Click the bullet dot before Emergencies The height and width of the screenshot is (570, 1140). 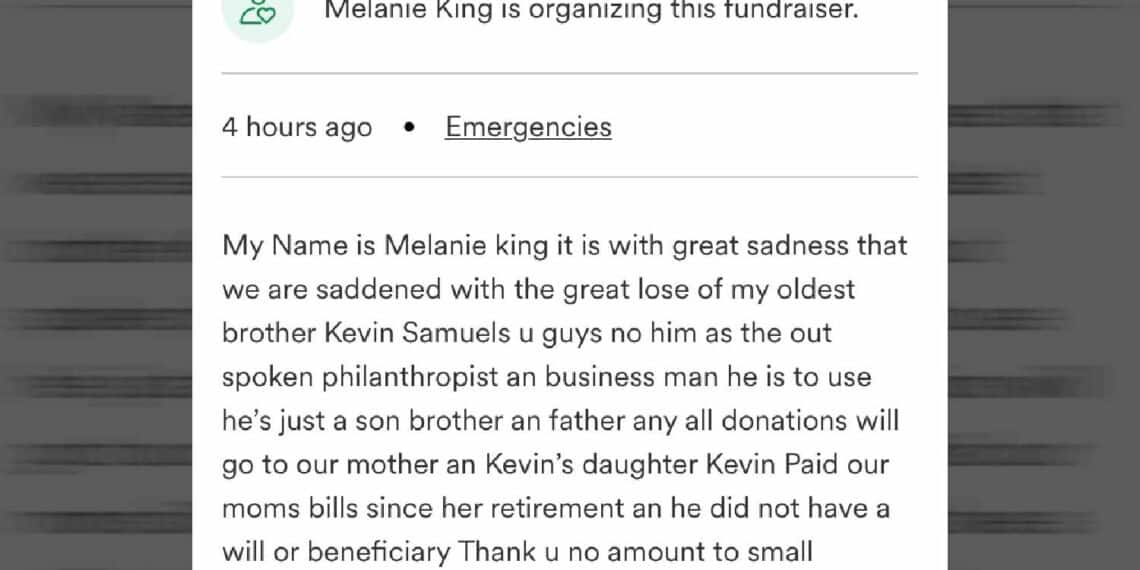point(409,128)
